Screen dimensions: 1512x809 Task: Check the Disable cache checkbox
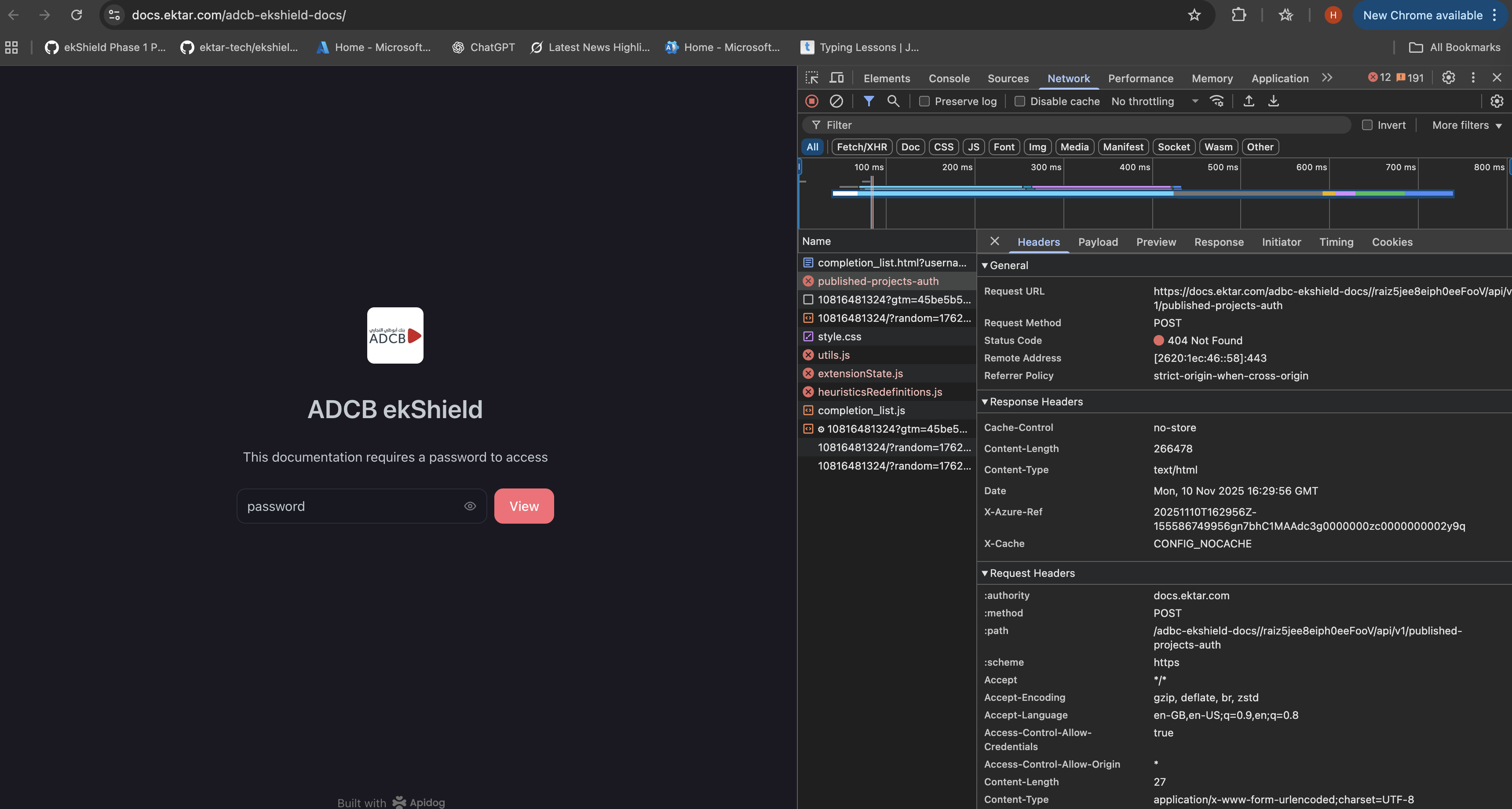[x=1020, y=101]
